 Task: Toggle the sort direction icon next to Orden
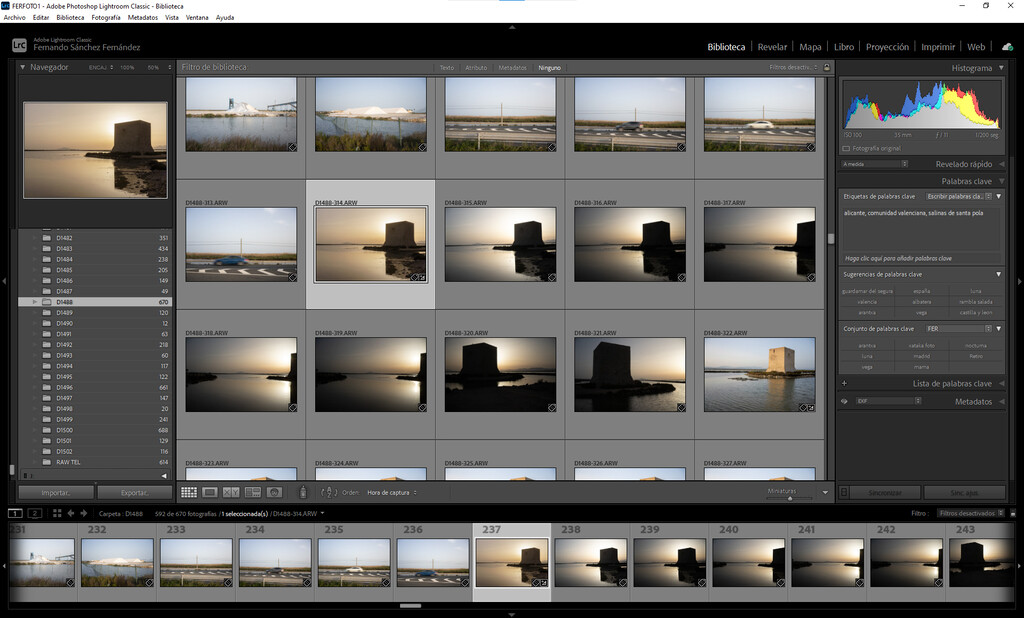[x=329, y=492]
